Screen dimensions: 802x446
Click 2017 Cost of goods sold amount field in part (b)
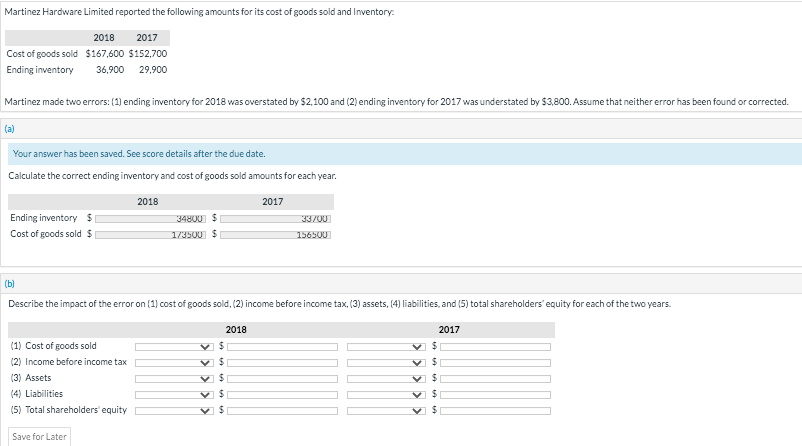coord(496,347)
